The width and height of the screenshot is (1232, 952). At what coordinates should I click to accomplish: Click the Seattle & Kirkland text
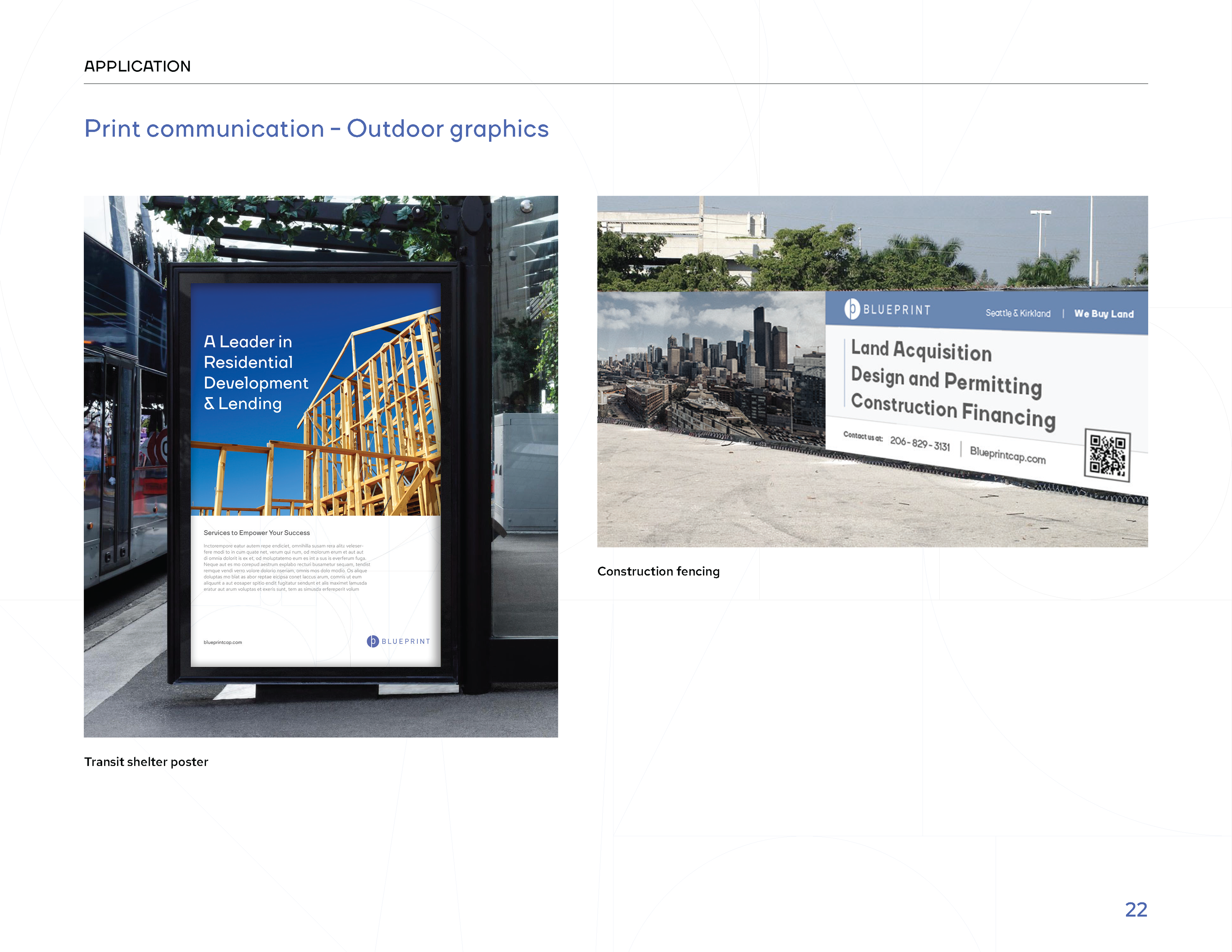point(1018,313)
